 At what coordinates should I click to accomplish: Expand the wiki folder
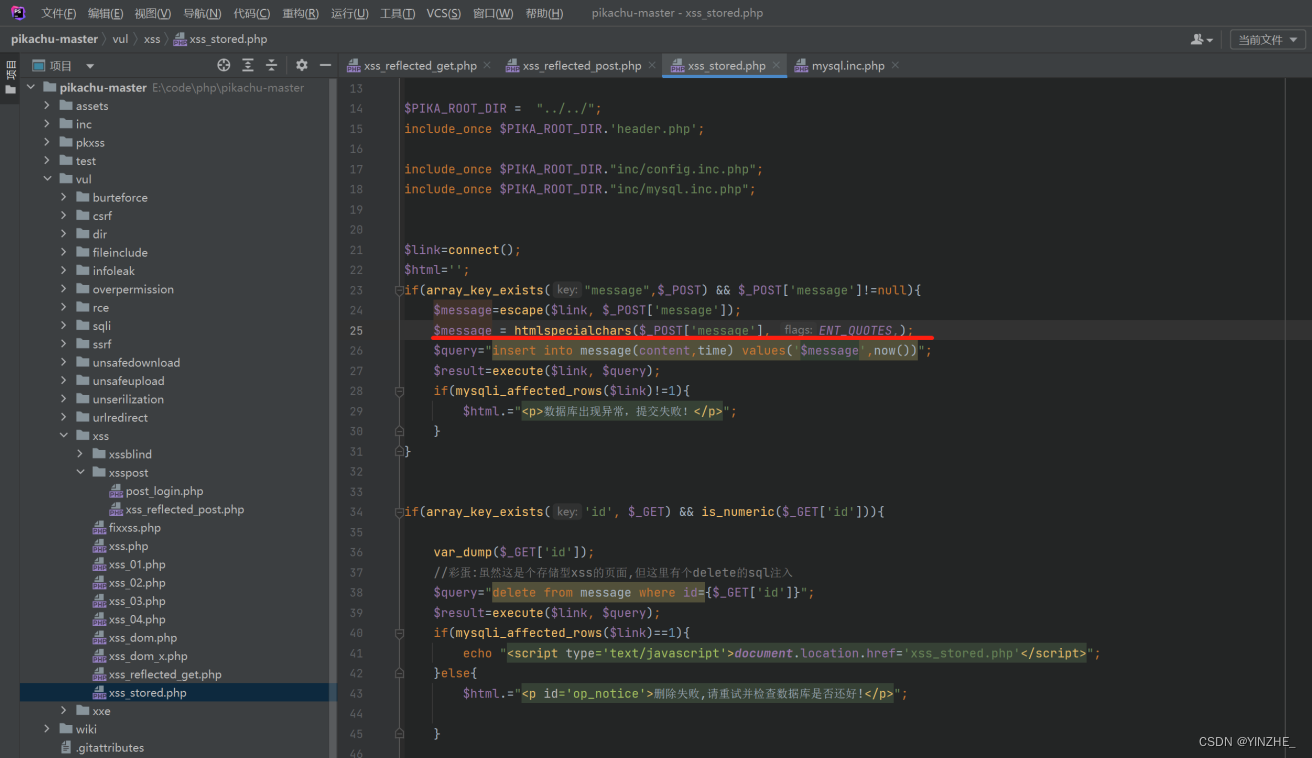pyautogui.click(x=47, y=729)
